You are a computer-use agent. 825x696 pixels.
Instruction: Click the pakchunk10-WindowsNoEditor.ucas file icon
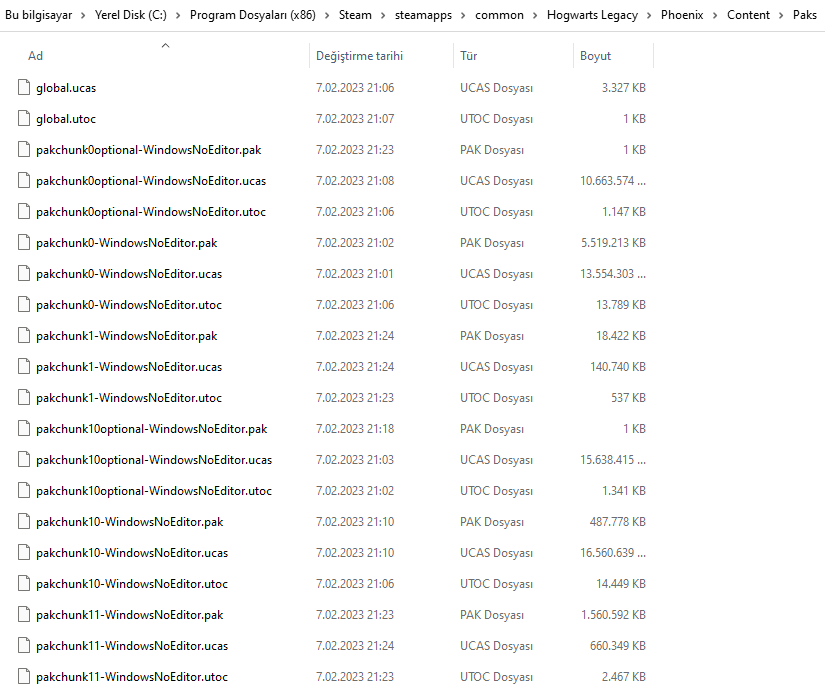24,553
